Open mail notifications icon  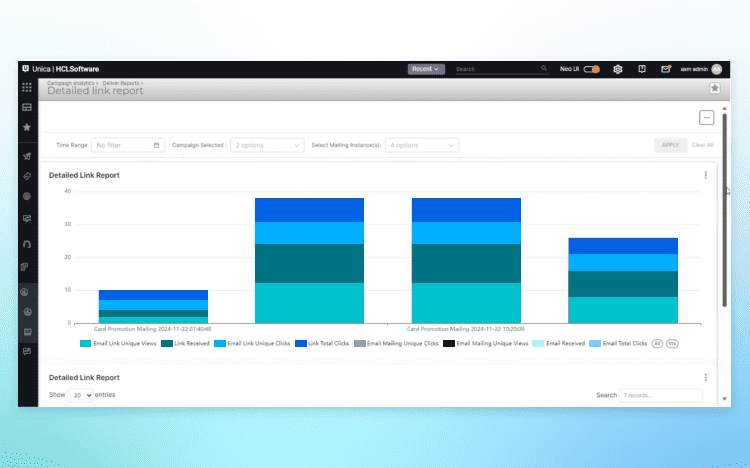[x=666, y=69]
